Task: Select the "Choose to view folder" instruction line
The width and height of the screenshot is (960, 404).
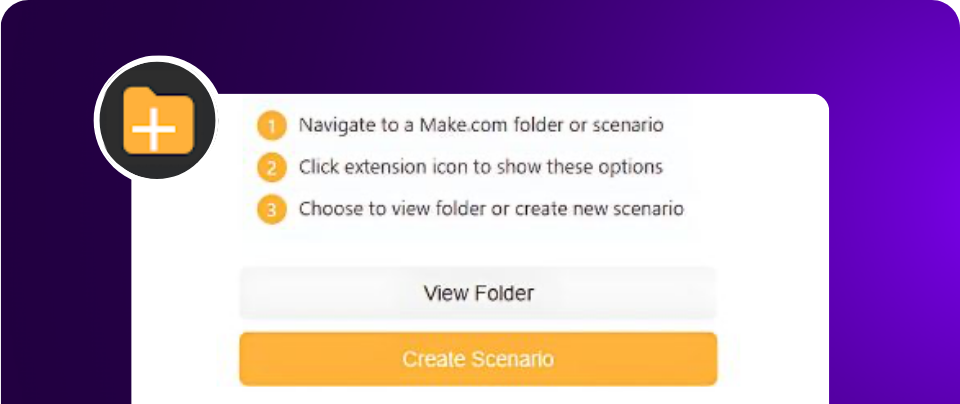Action: coord(490,210)
